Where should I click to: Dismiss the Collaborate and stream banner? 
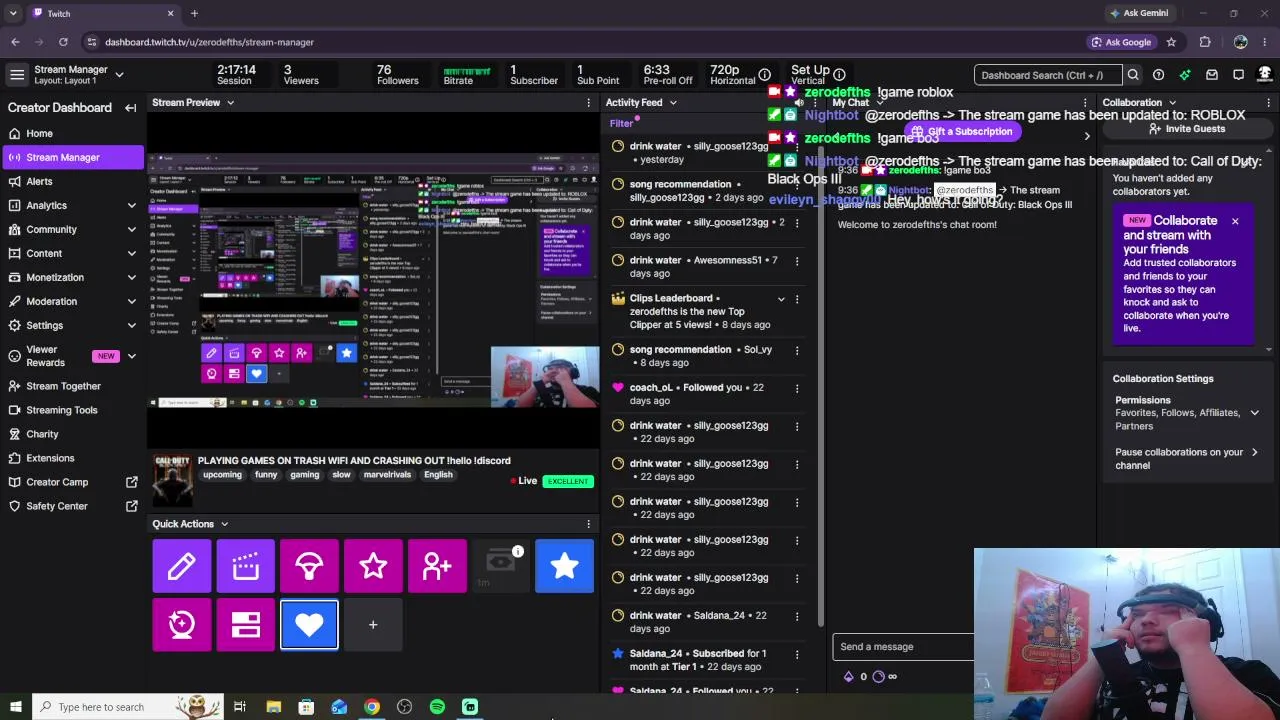tap(1235, 221)
